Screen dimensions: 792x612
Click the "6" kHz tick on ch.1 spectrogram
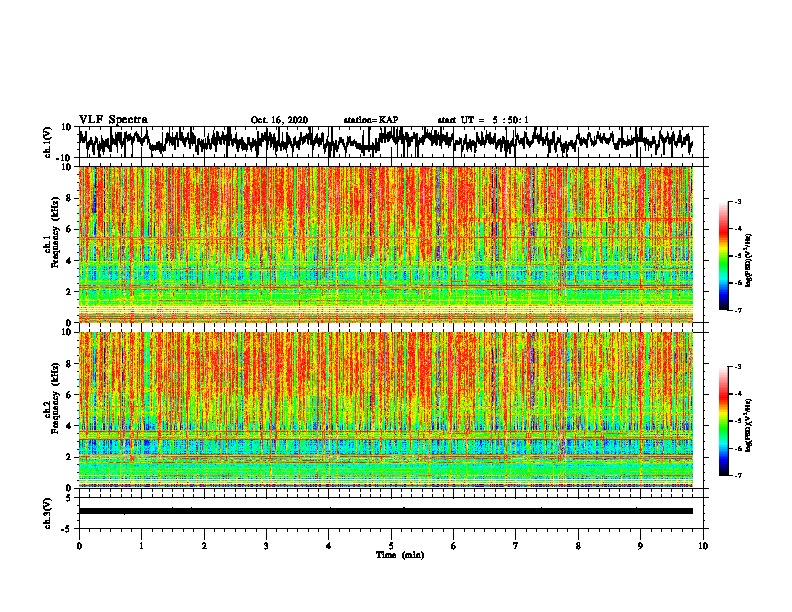69,229
